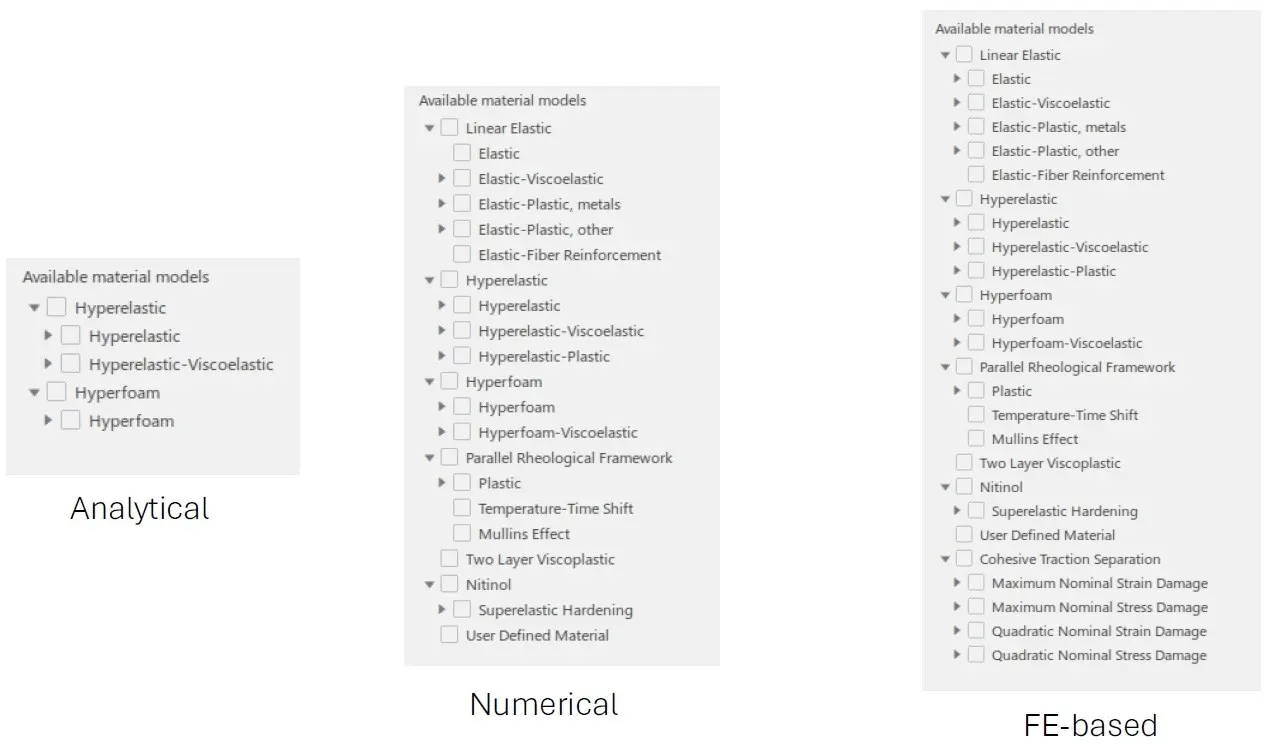Check Two Layer Viscoplastic in Numerical panel
The width and height of the screenshot is (1274, 744).
449,559
